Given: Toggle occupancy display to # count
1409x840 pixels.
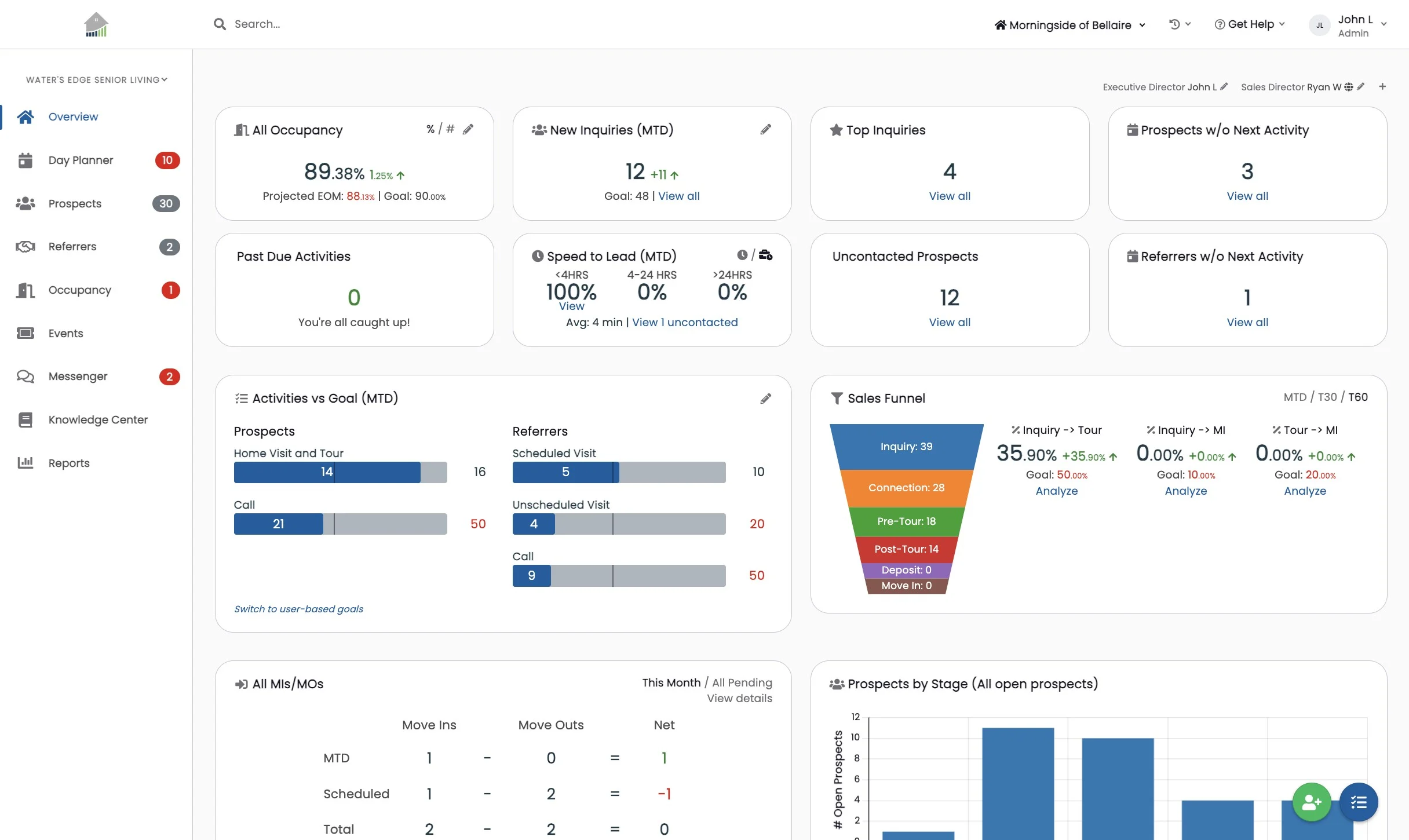Looking at the screenshot, I should click(450, 129).
